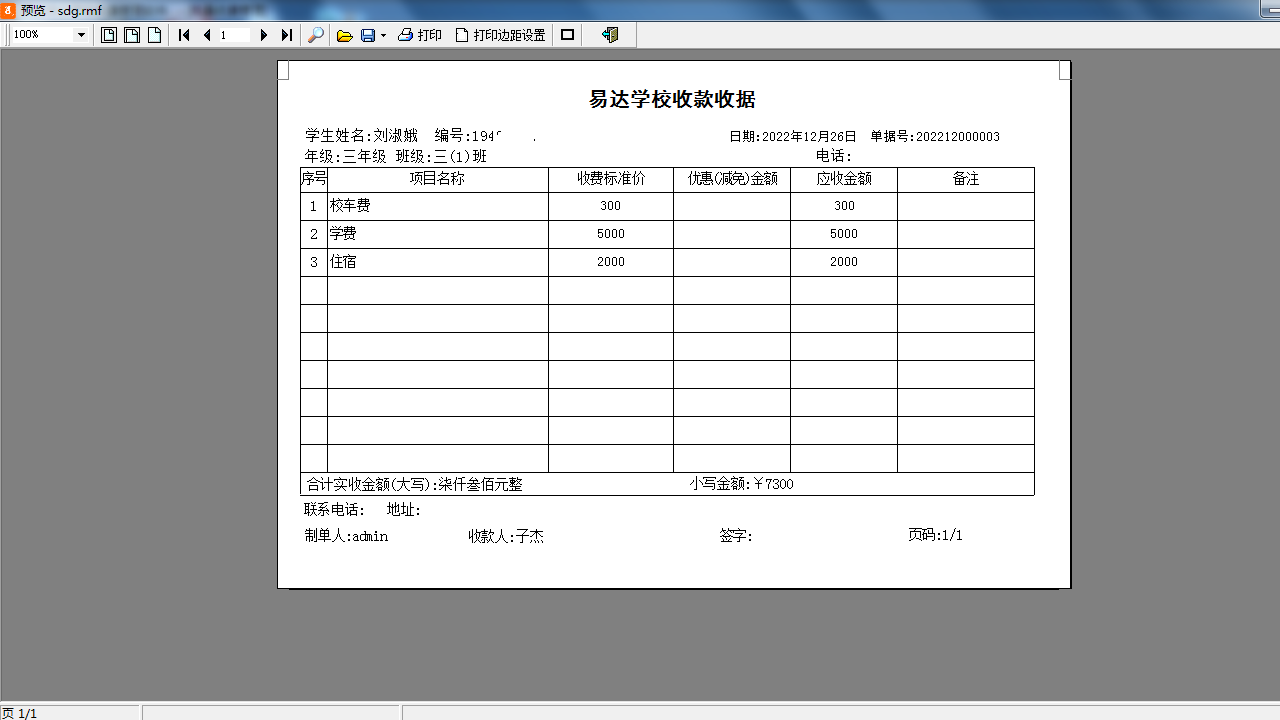Go to the next page
Image resolution: width=1280 pixels, height=720 pixels.
pos(264,35)
